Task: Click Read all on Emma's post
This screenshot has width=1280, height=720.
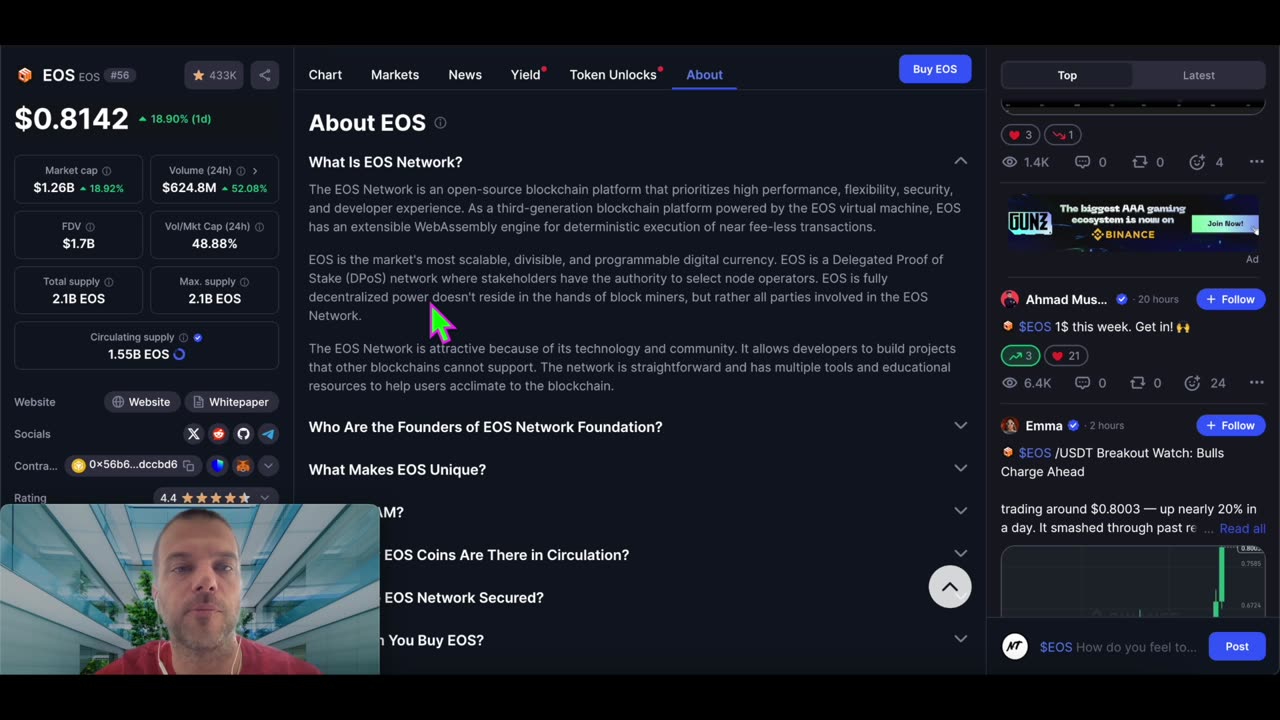Action: [1242, 528]
